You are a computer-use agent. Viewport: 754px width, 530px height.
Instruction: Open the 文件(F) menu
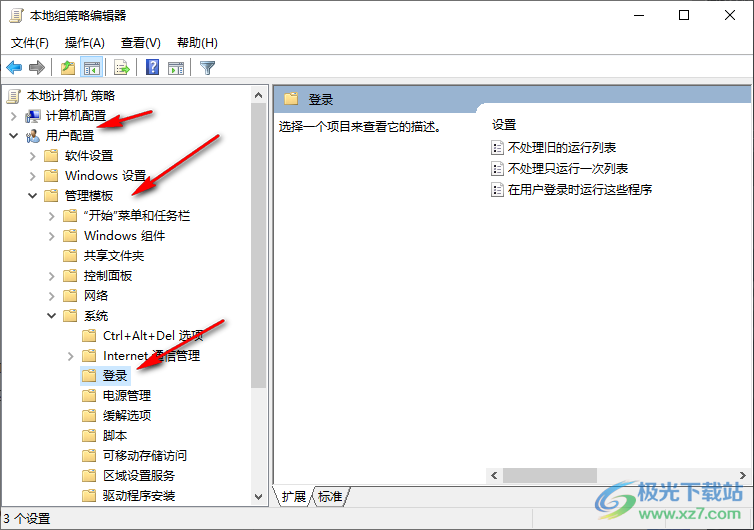[x=30, y=43]
